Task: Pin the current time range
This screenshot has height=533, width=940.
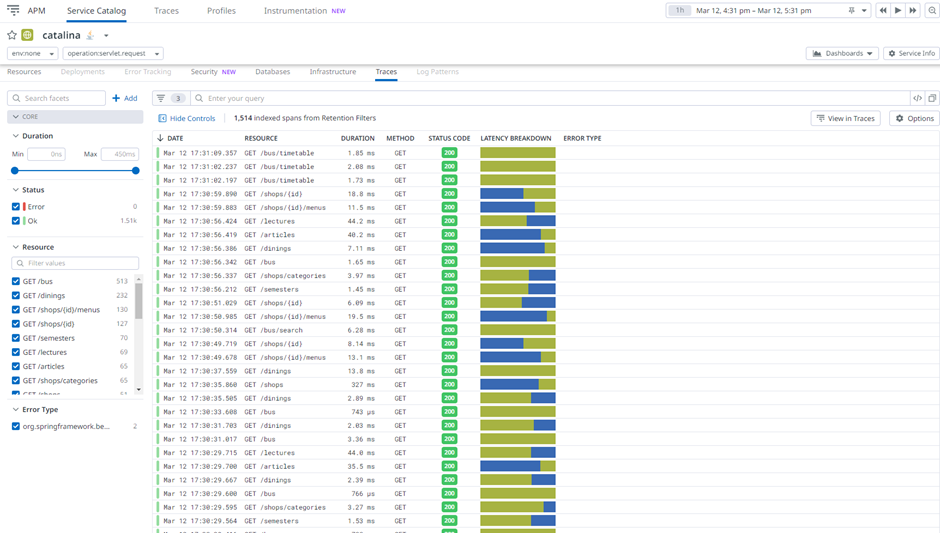Action: [x=851, y=10]
